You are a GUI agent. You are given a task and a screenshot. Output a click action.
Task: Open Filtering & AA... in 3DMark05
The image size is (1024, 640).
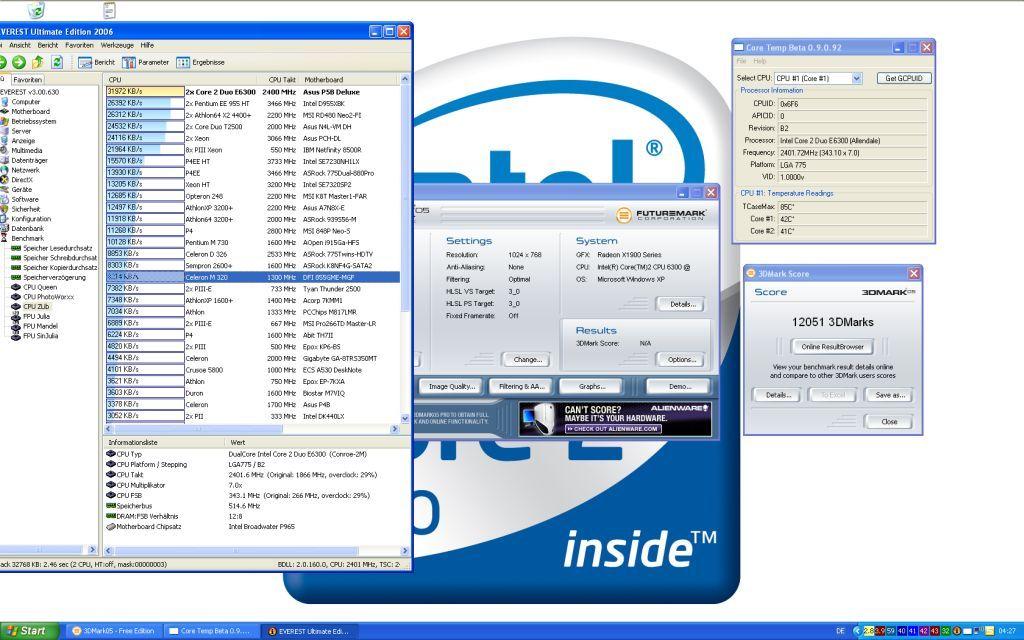(x=521, y=387)
